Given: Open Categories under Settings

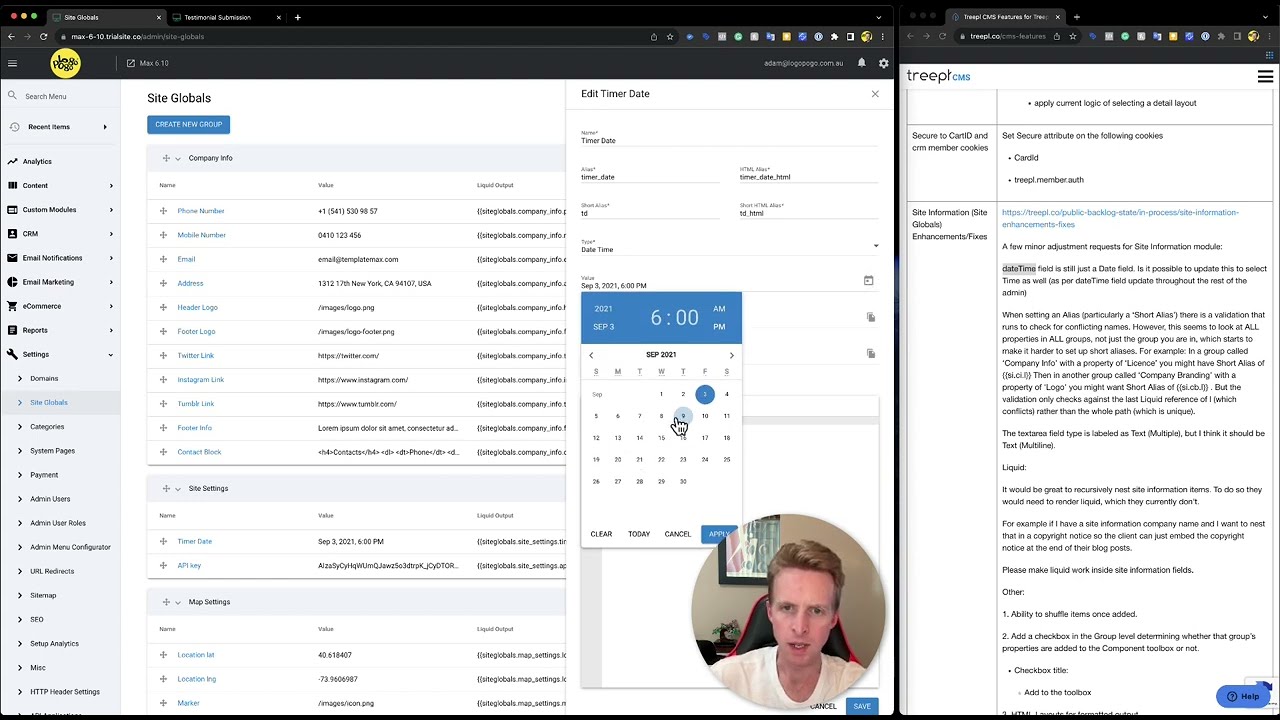Looking at the screenshot, I should click(47, 426).
